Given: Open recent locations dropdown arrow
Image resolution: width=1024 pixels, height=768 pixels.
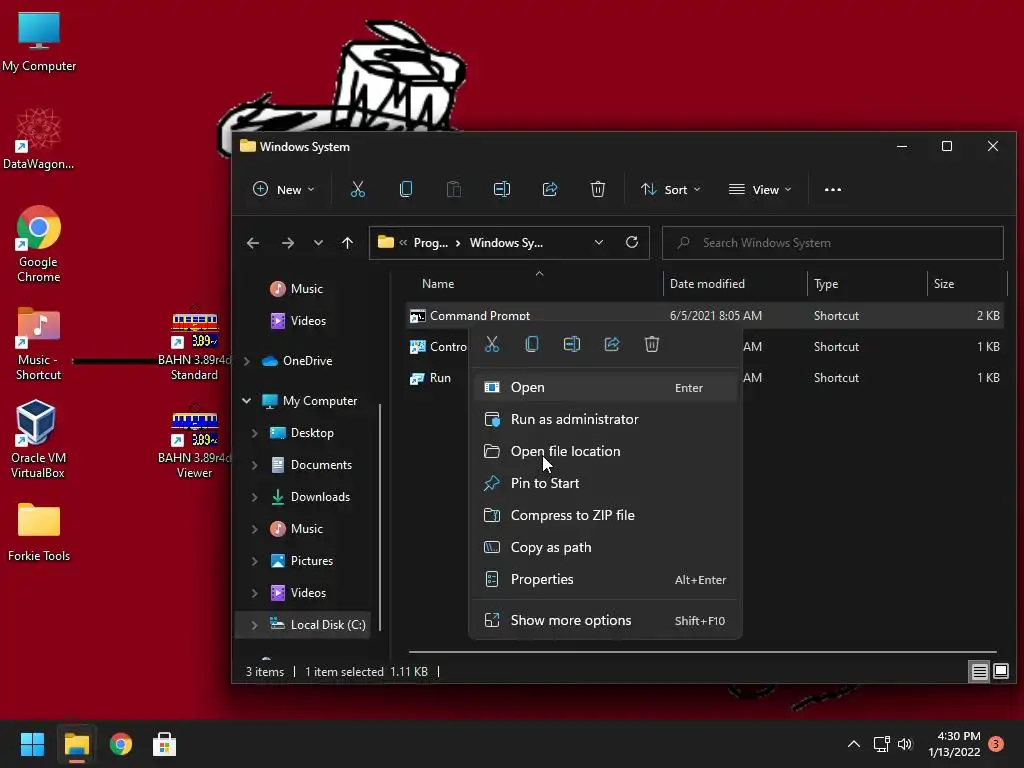Looking at the screenshot, I should [x=318, y=243].
